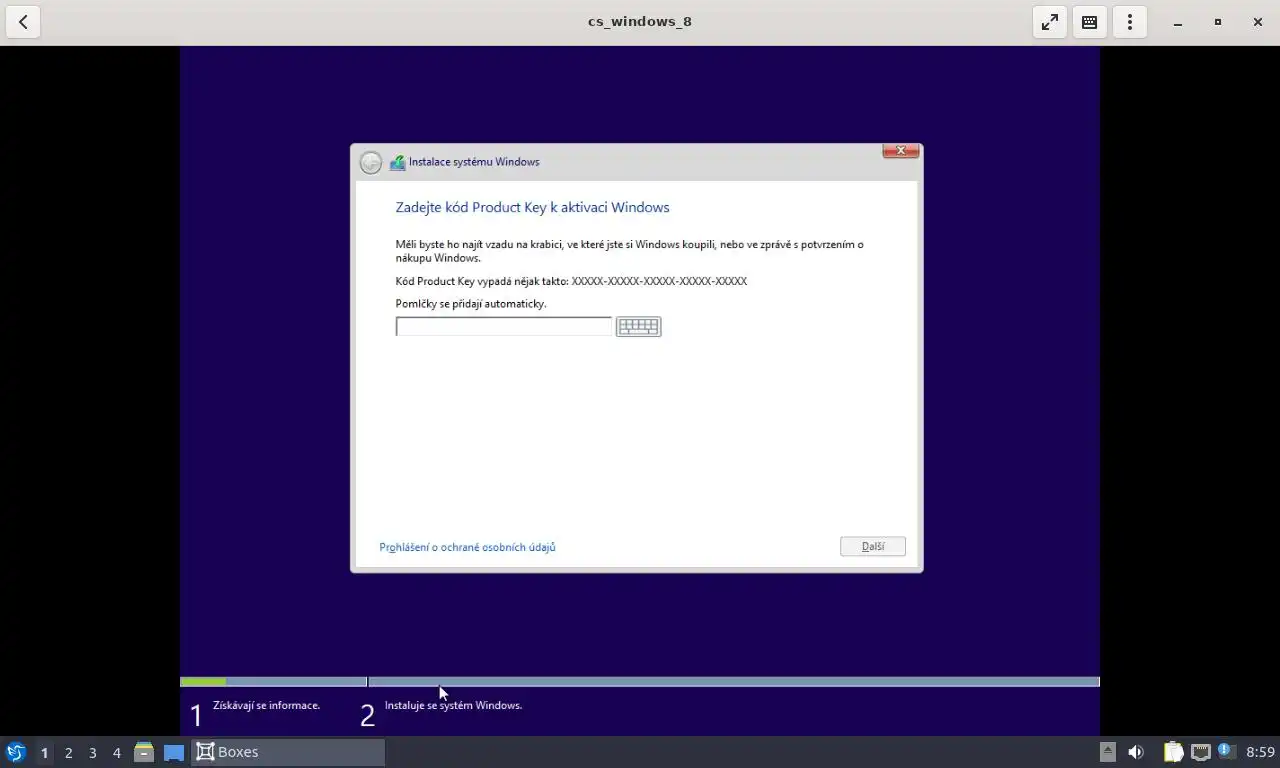Click the Instaluje se systém Windows label

pyautogui.click(x=453, y=705)
